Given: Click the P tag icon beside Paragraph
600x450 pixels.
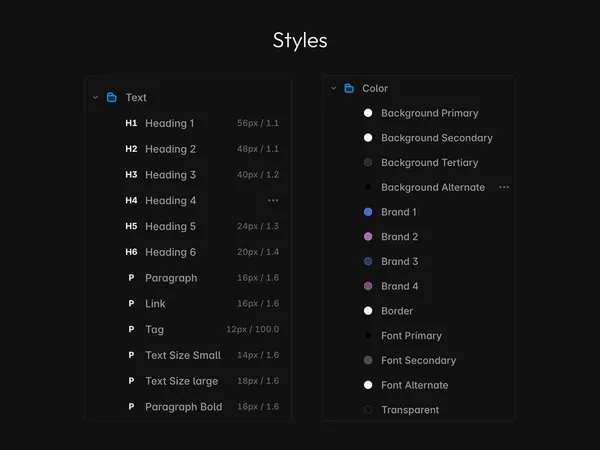Looking at the screenshot, I should (x=131, y=277).
